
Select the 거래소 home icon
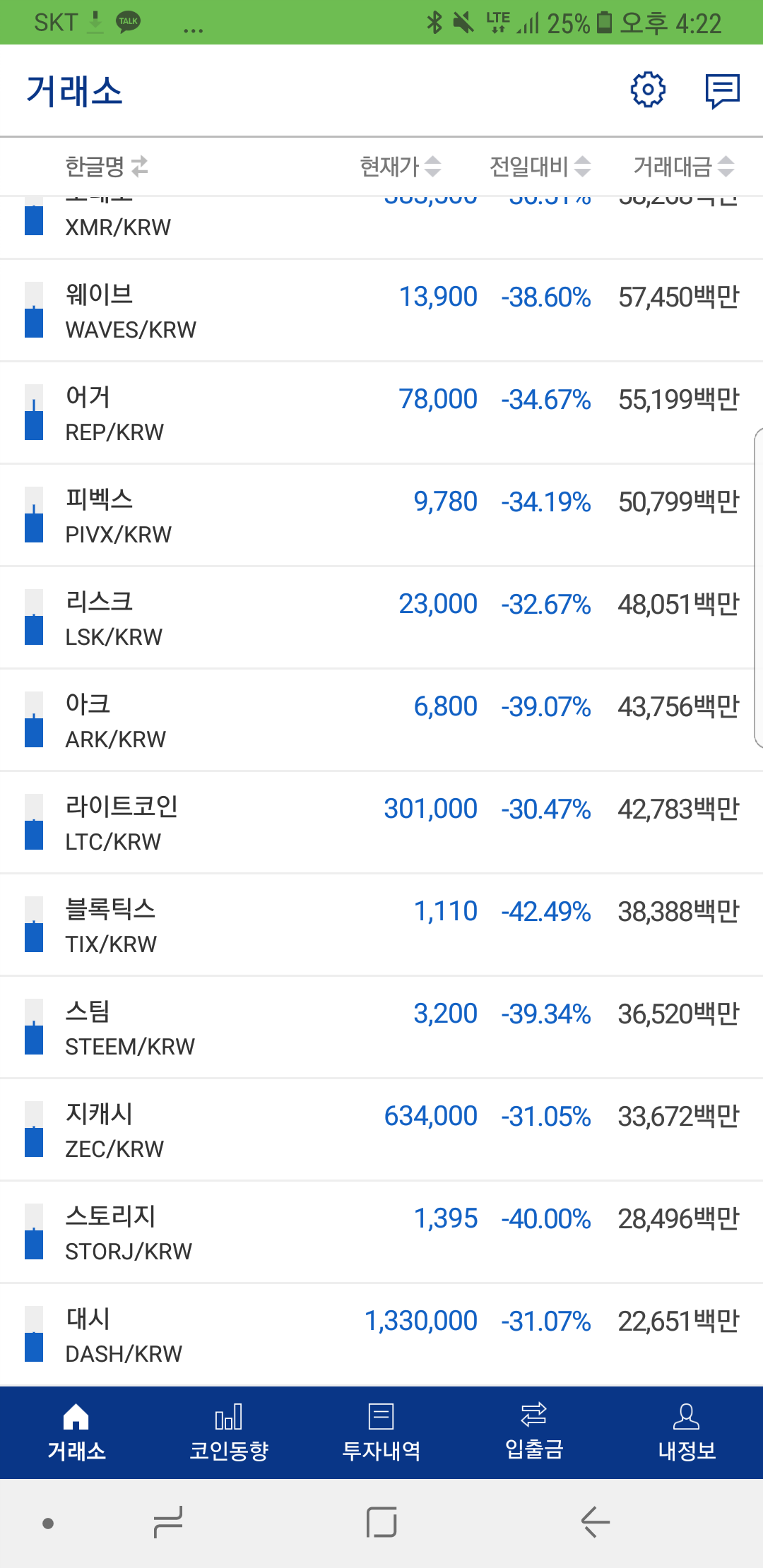[76, 1416]
